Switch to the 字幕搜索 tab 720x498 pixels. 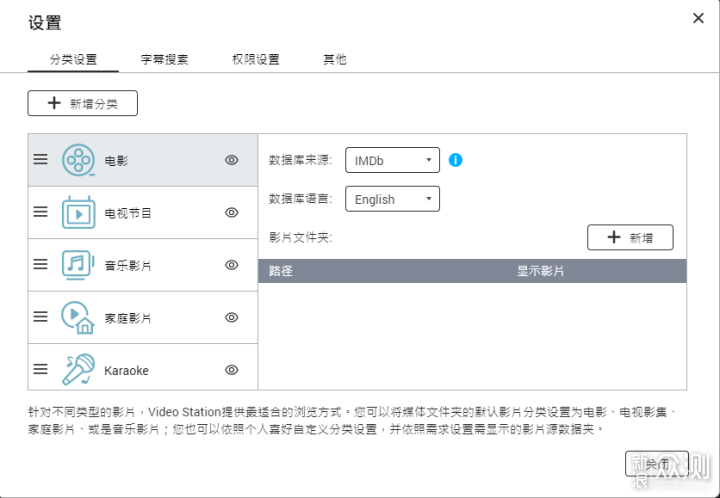pyautogui.click(x=164, y=60)
